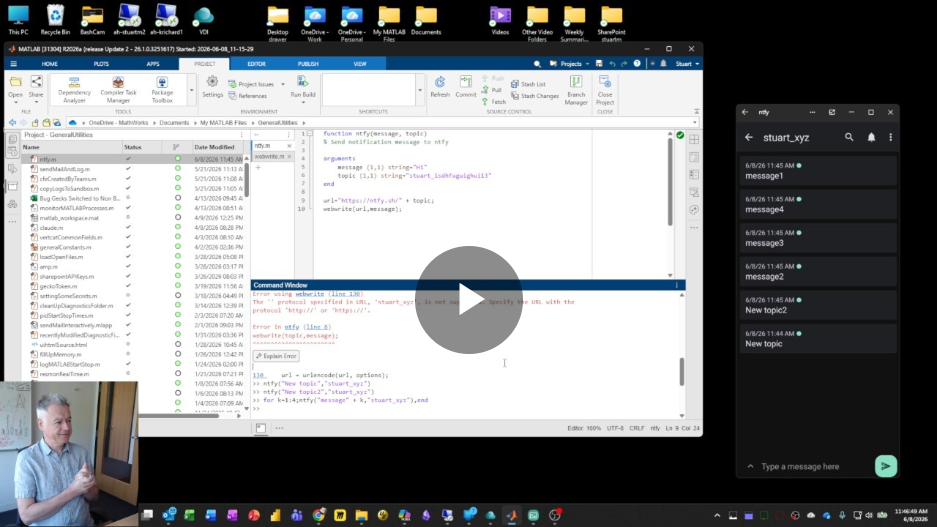Open project References
Viewport: 938px width, 527px height.
pos(248,96)
